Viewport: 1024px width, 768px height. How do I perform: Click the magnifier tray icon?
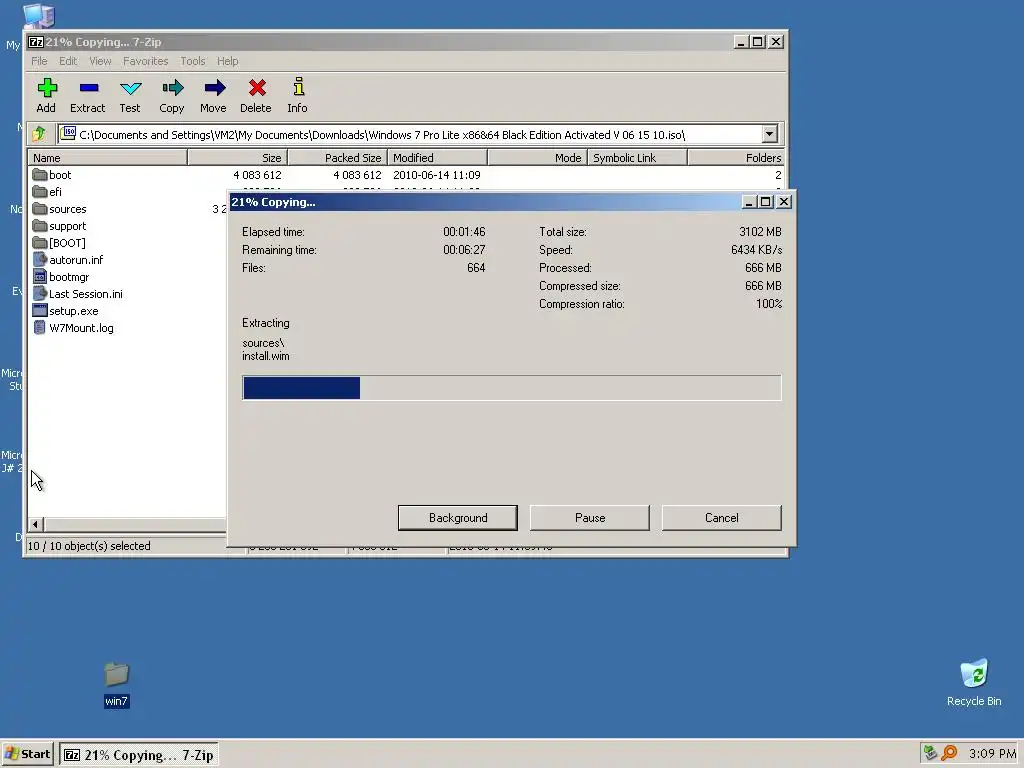pos(949,753)
